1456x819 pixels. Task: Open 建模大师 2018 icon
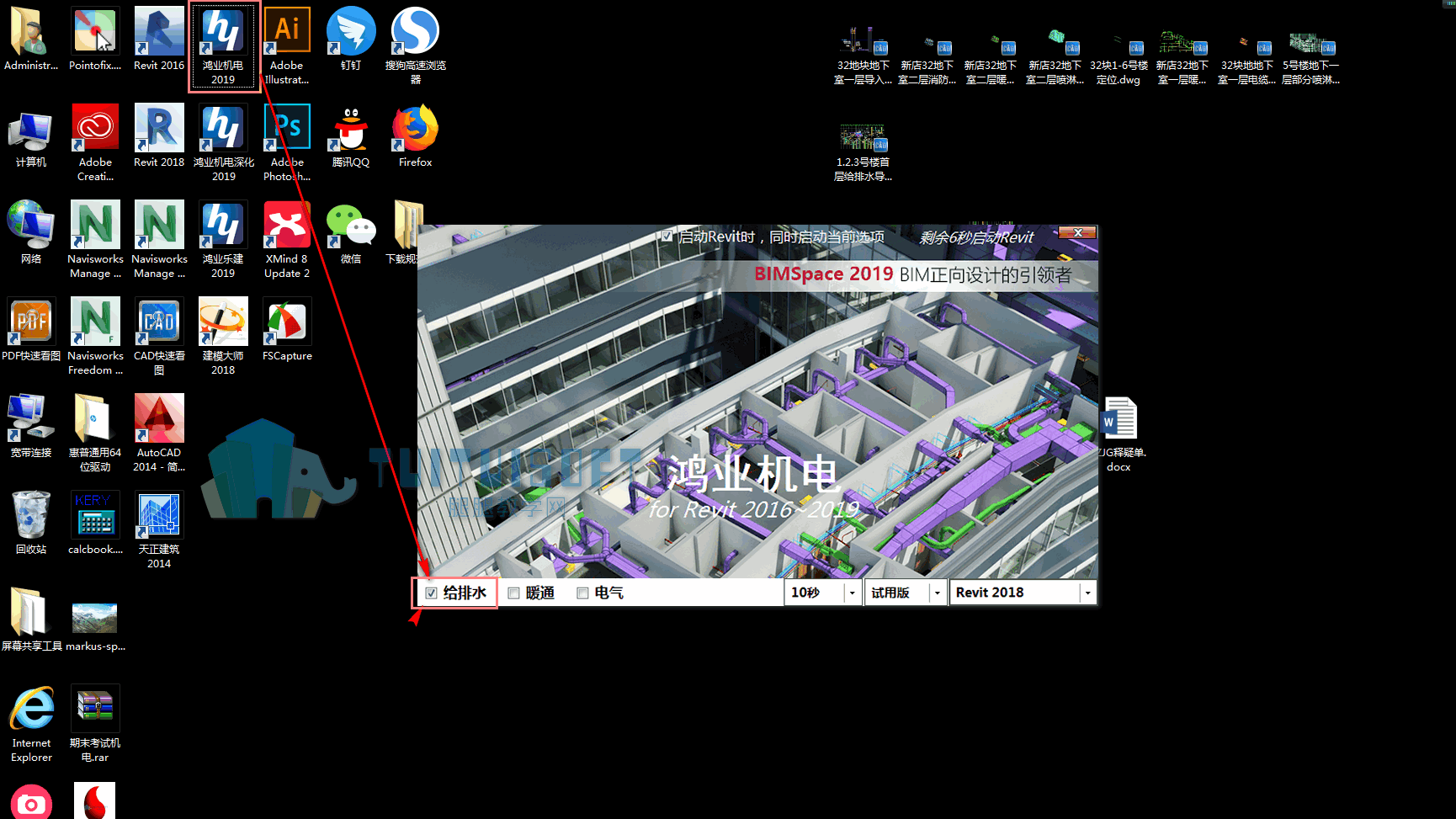point(223,336)
